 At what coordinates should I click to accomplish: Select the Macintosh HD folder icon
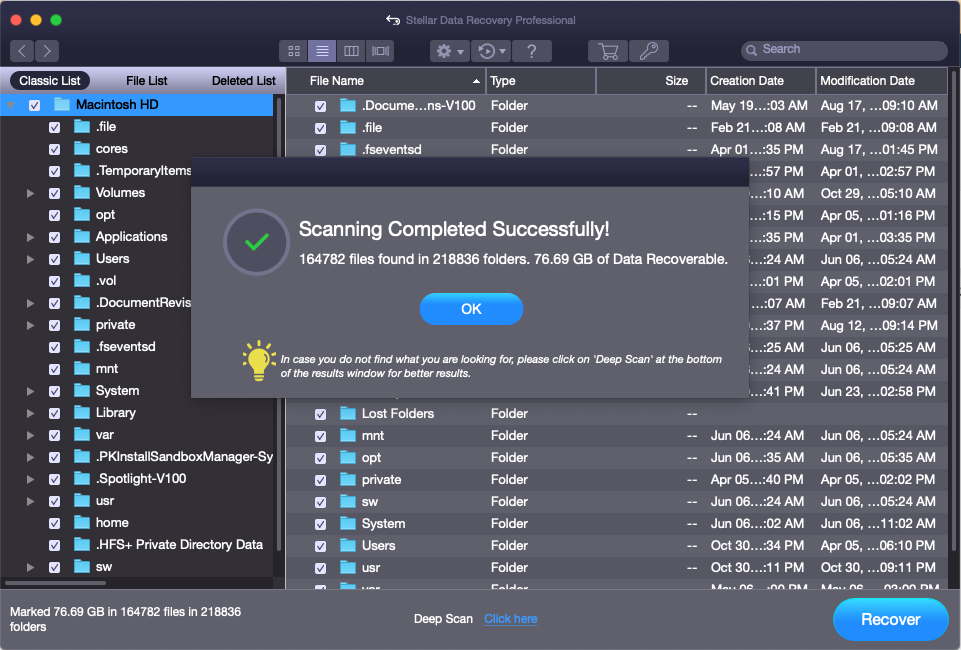[61, 105]
